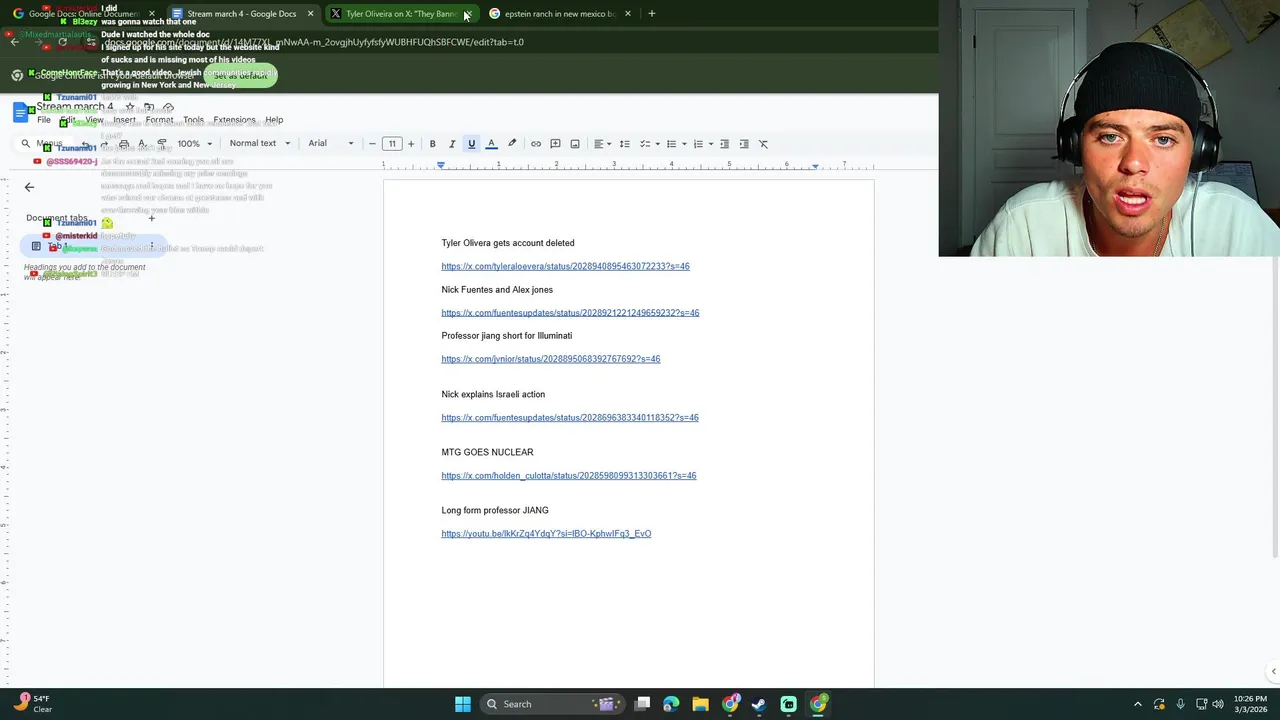Open the bulleted list dropdown
This screenshot has height=720, width=1280.
tap(675, 144)
